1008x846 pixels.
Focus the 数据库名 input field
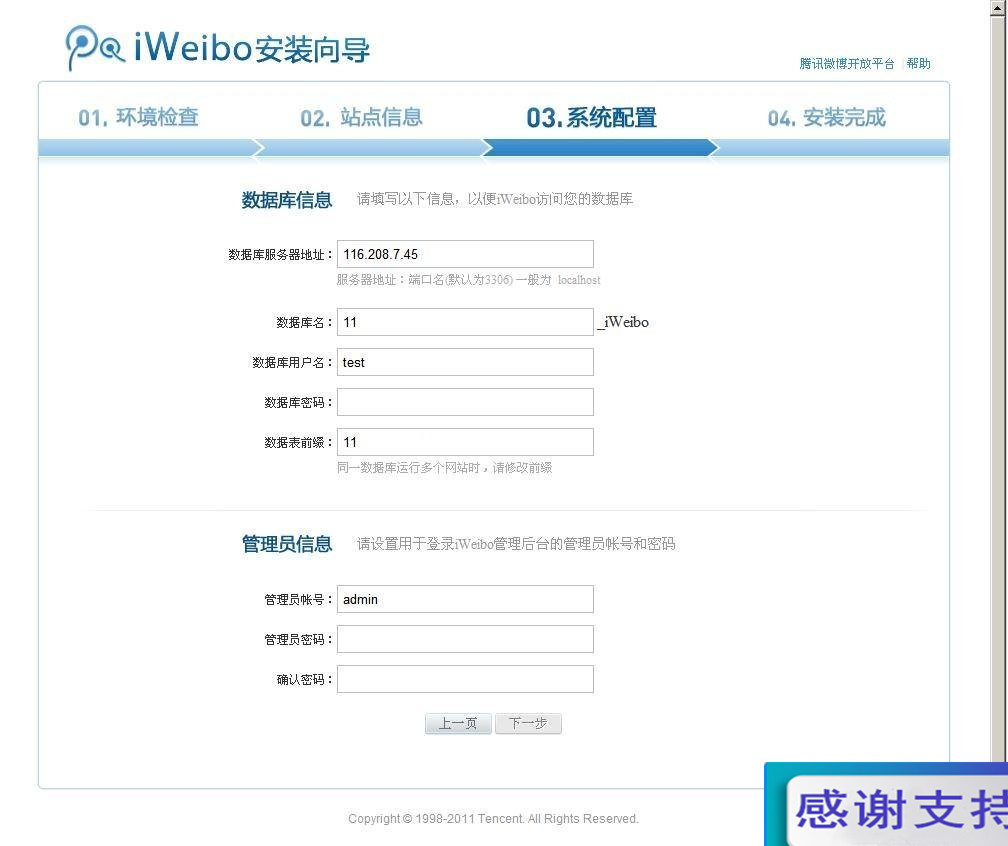[465, 322]
